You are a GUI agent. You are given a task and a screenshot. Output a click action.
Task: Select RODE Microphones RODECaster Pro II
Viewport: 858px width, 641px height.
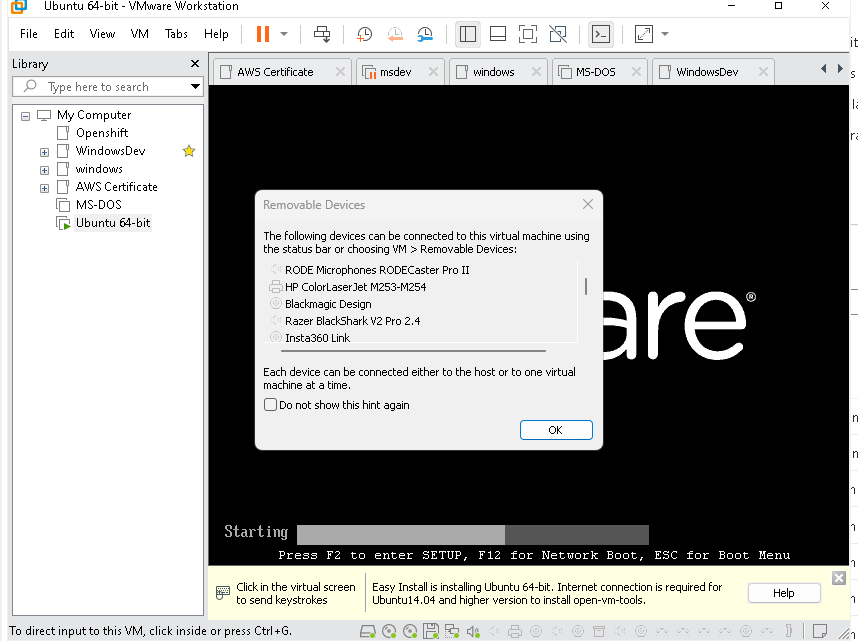pos(377,270)
